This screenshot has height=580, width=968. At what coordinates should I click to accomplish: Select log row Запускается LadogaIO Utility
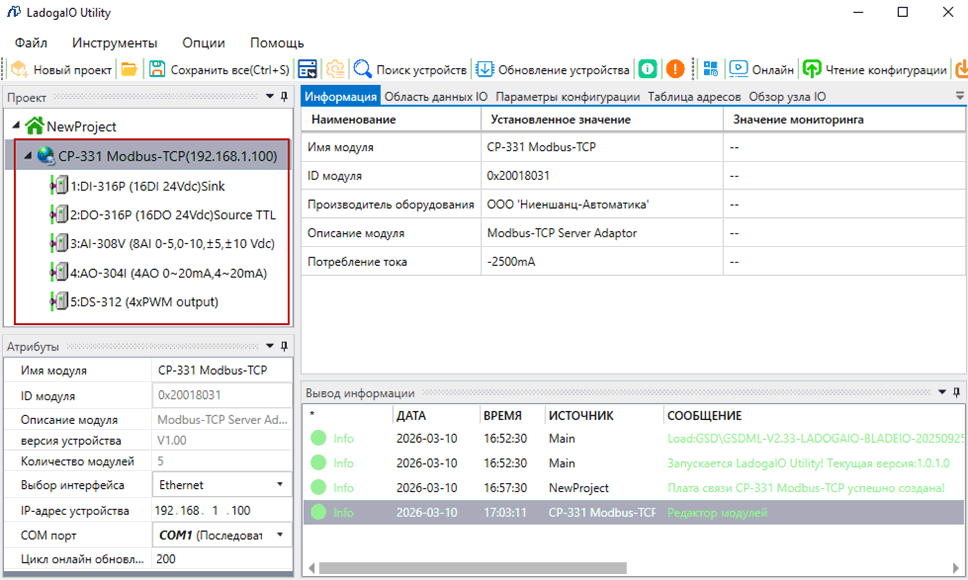point(633,463)
